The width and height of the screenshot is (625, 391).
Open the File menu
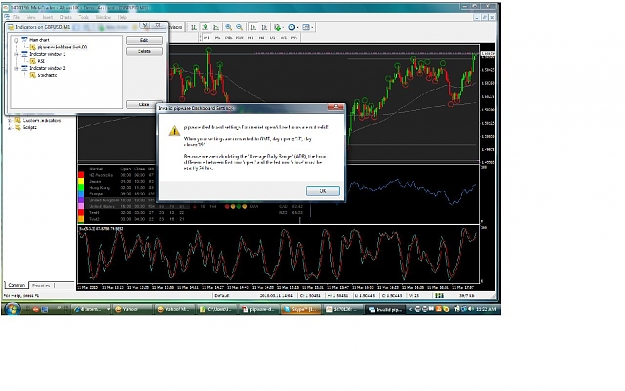click(x=16, y=17)
